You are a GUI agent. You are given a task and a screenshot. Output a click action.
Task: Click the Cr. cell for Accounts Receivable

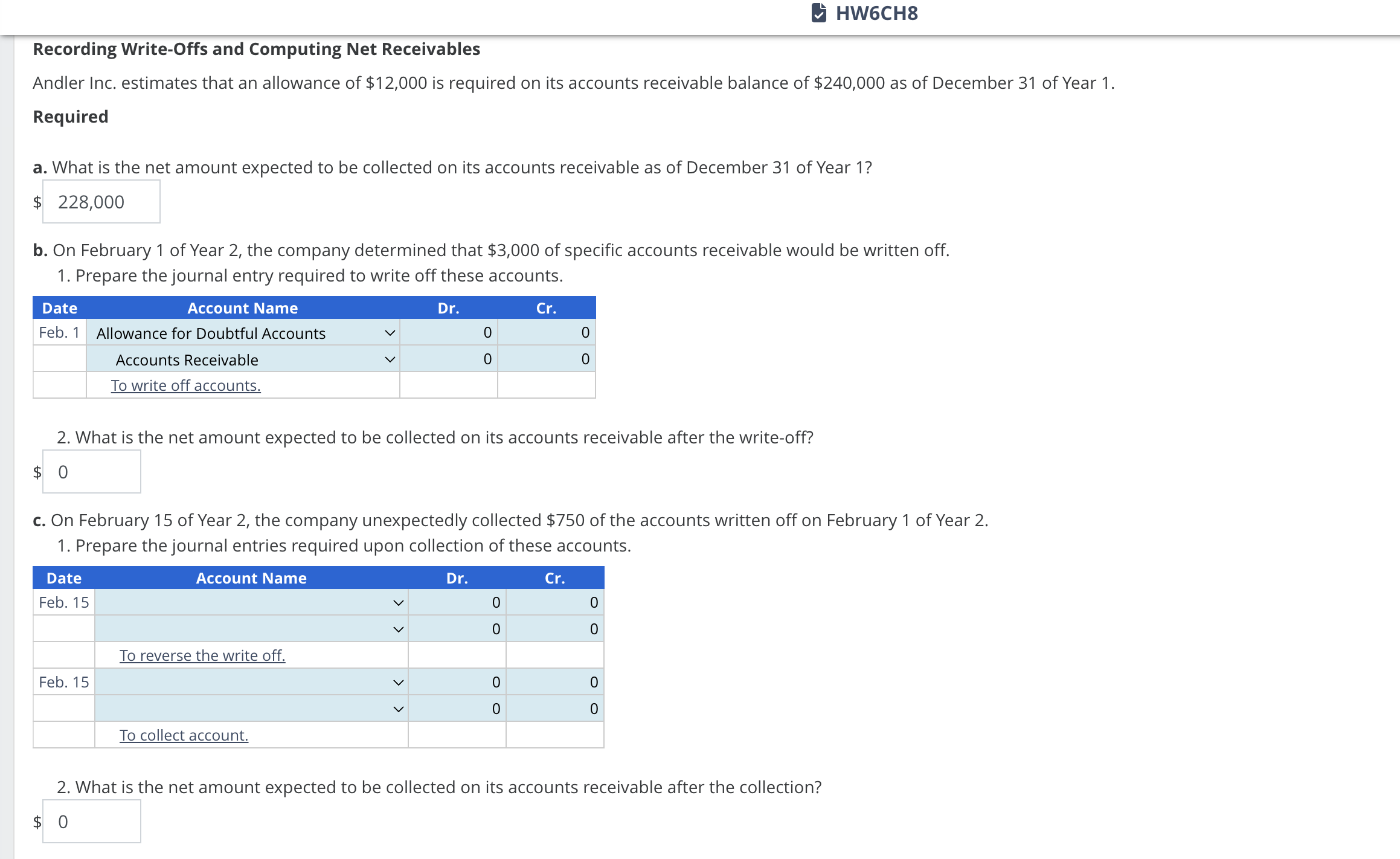545,359
